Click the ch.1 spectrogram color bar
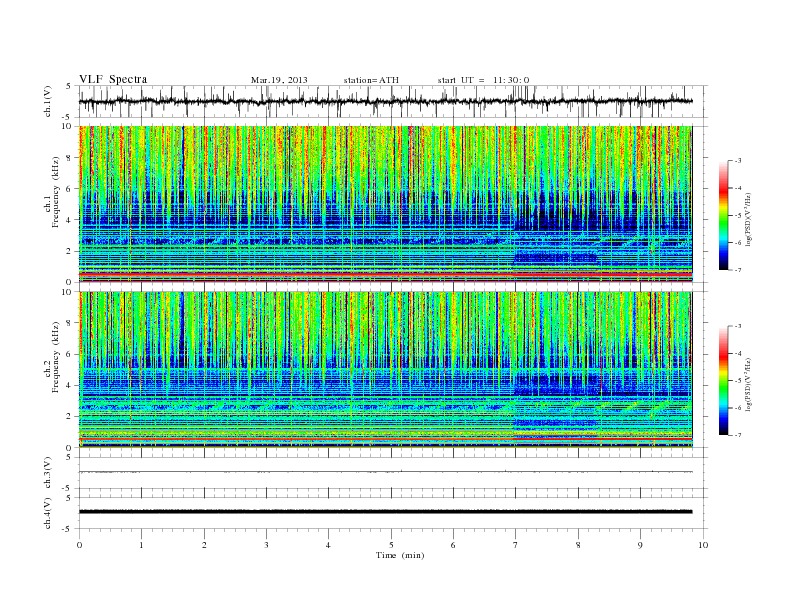 click(x=724, y=215)
